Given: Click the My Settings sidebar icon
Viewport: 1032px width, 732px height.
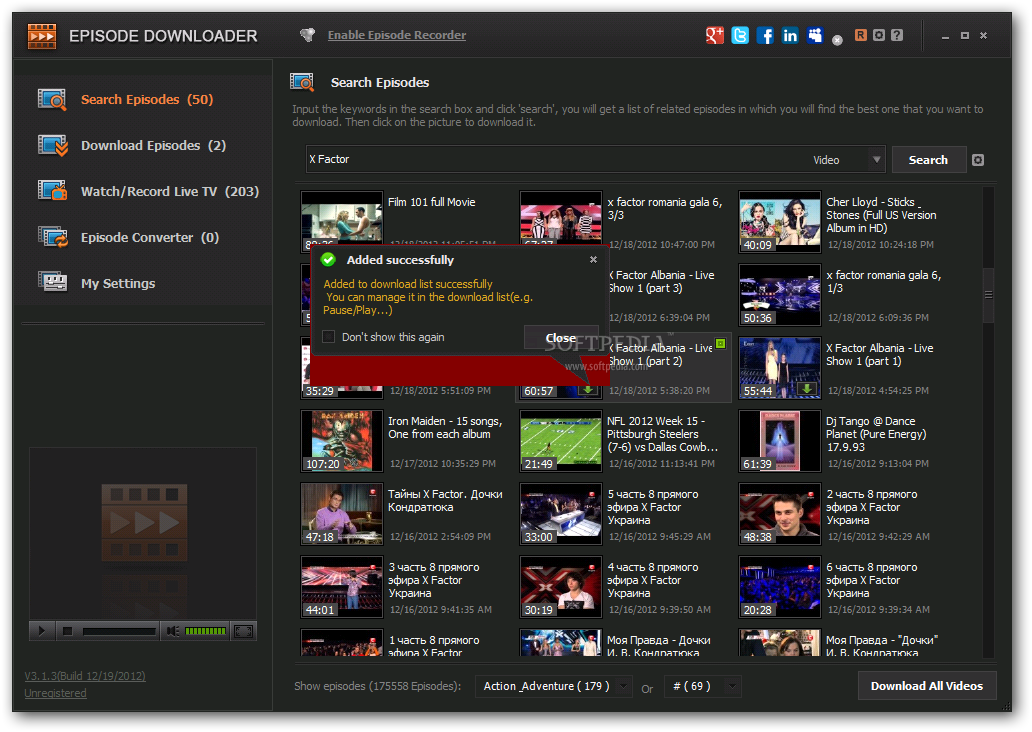Looking at the screenshot, I should 52,282.
